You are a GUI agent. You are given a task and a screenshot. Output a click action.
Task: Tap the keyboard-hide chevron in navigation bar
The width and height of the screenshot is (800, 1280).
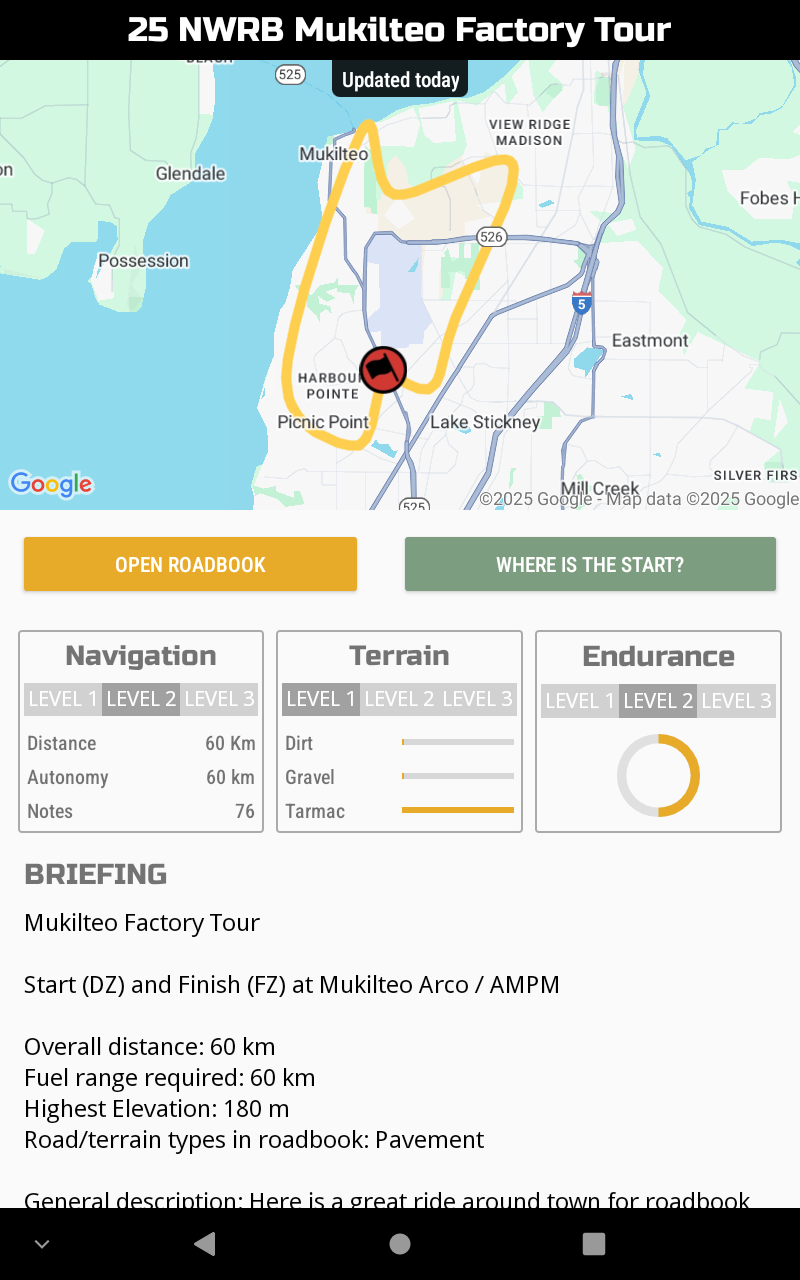tap(41, 1244)
